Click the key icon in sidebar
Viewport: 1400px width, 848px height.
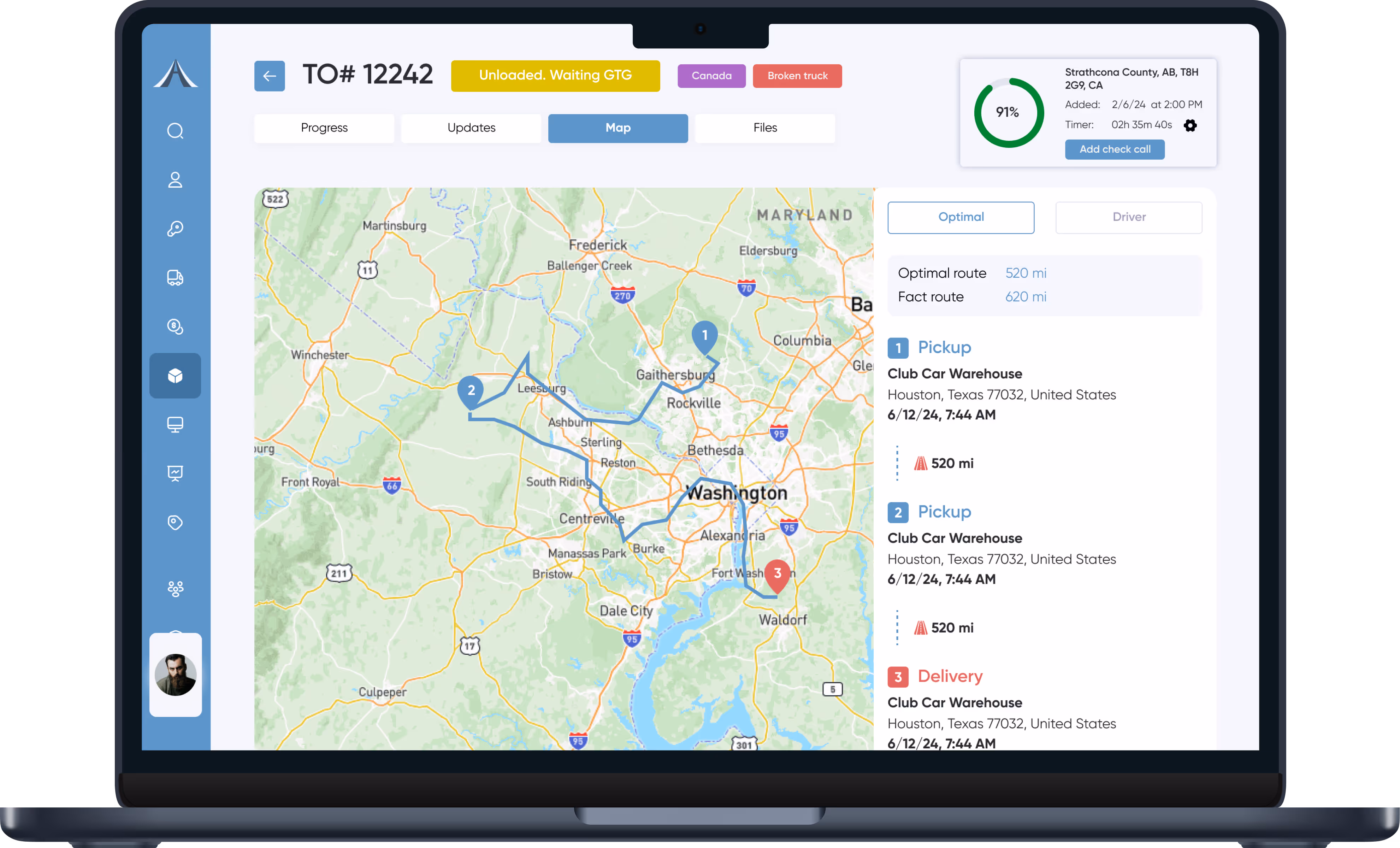(175, 229)
